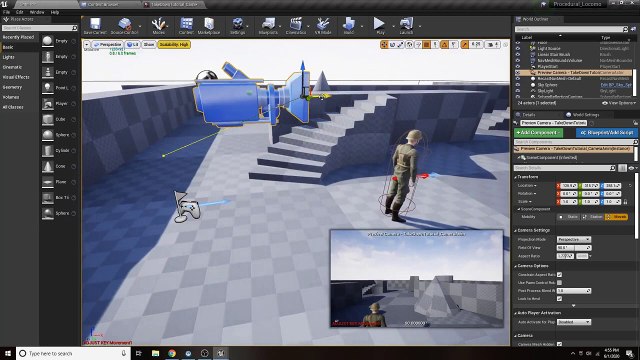Select the translate gizmo mode in viewport toolbar
Viewport: 640px width, 360px height.
pyautogui.click(x=384, y=44)
